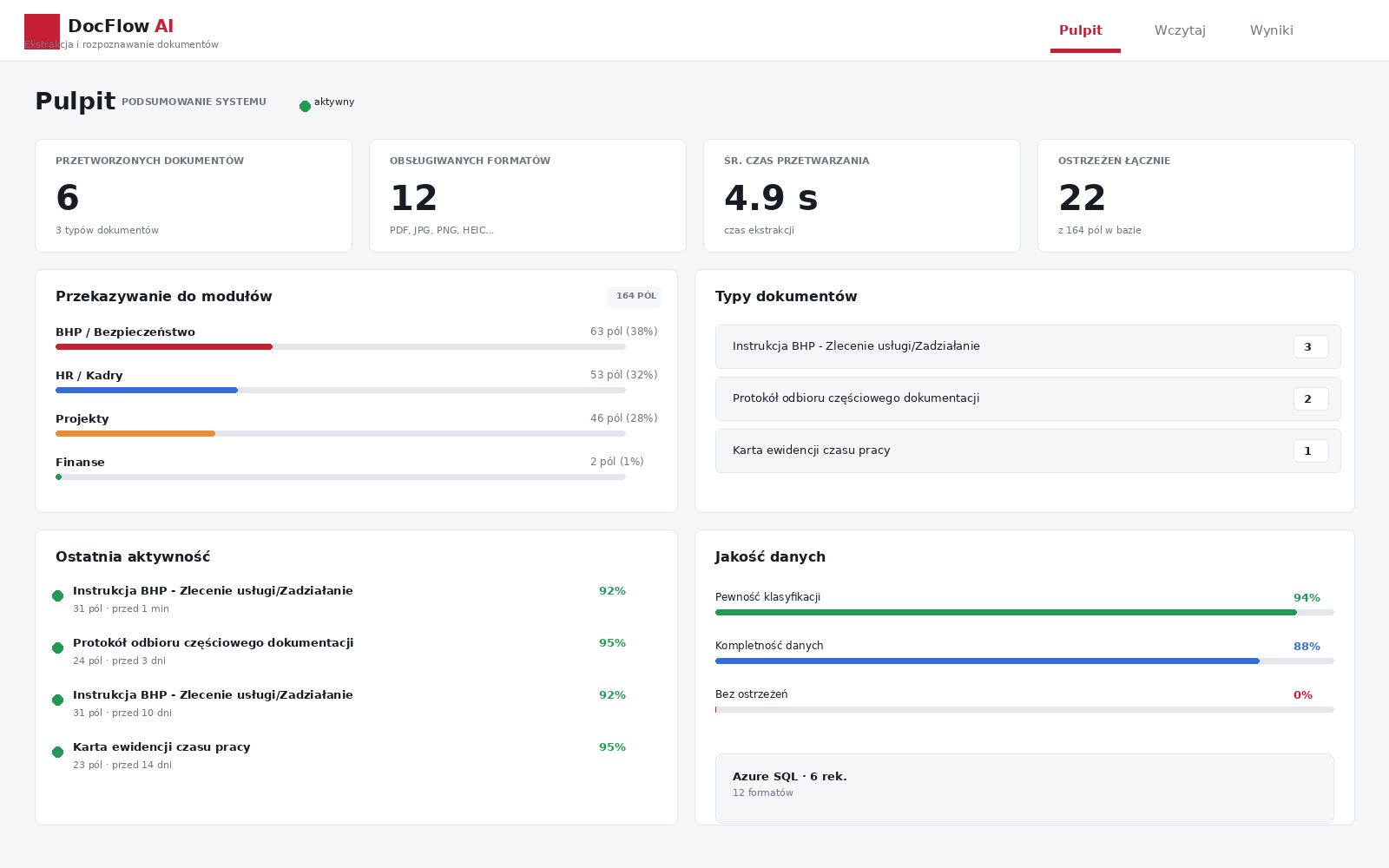1389x868 pixels.
Task: Click the Azure SQL database info box
Action: tap(1024, 788)
